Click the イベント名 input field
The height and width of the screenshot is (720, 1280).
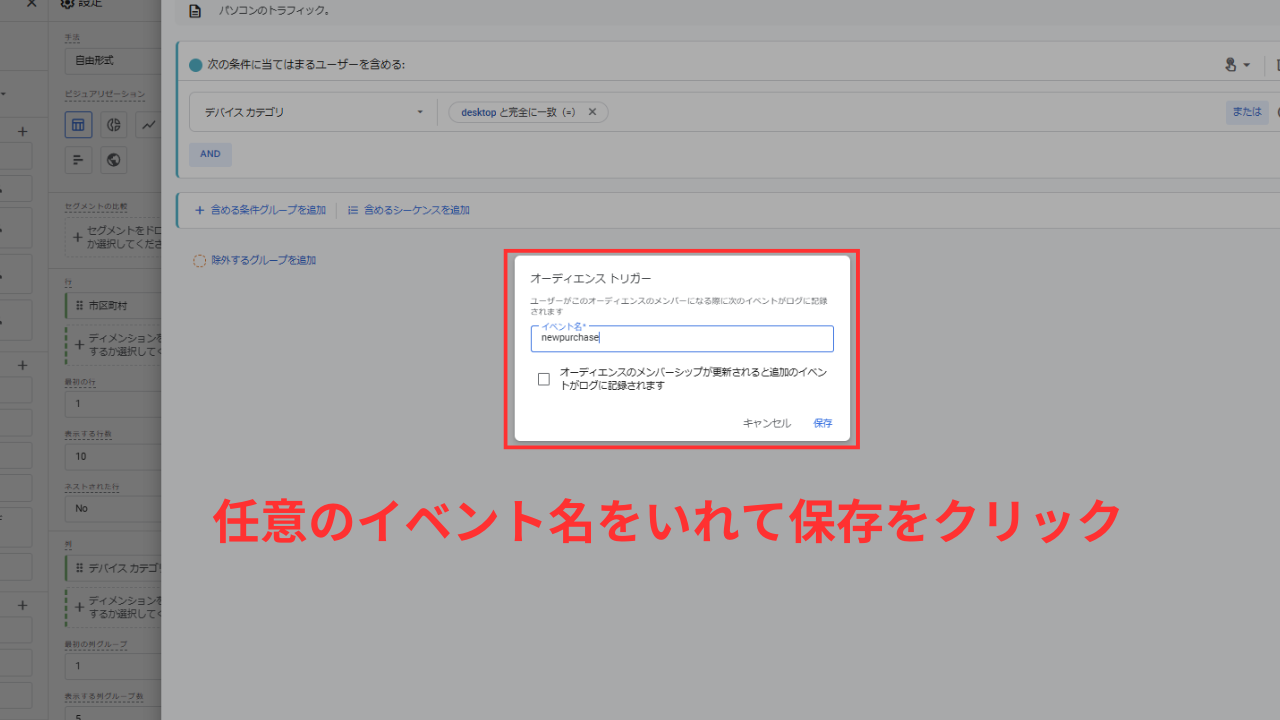point(682,338)
